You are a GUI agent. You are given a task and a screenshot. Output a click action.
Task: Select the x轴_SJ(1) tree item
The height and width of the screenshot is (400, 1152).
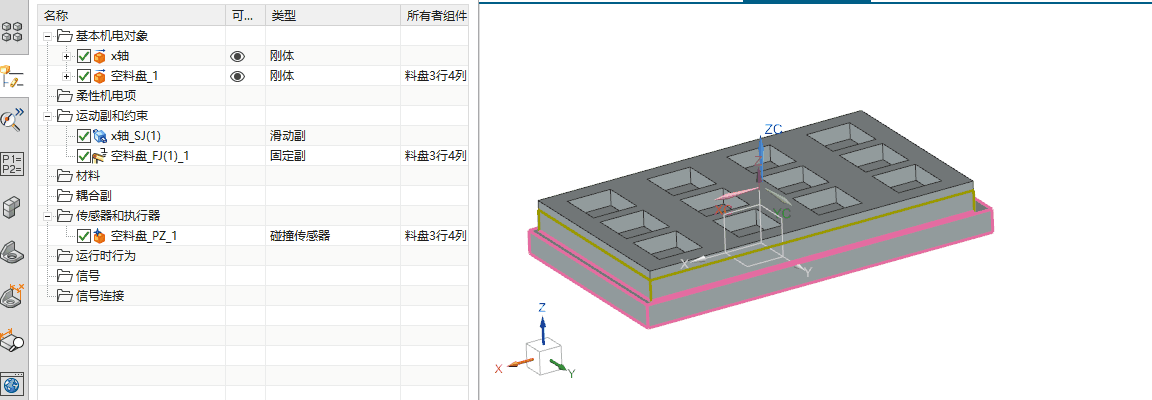[135, 136]
